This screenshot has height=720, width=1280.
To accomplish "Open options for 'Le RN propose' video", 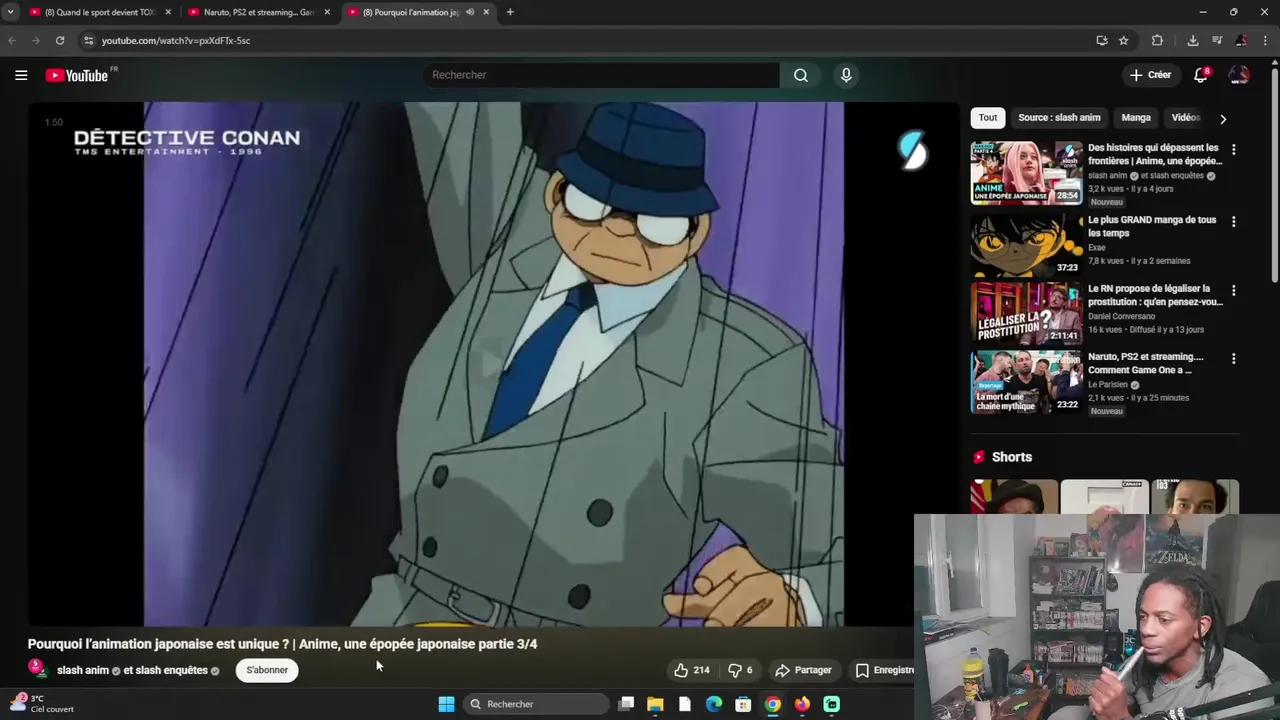I will click(x=1233, y=290).
